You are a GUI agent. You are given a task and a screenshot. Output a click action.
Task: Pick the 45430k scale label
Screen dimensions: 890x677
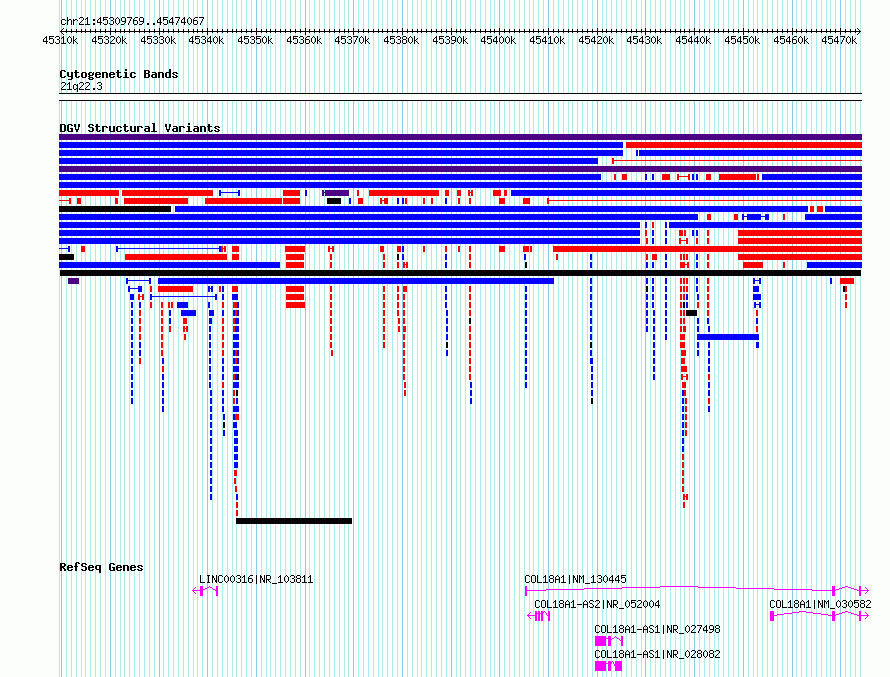pyautogui.click(x=644, y=40)
